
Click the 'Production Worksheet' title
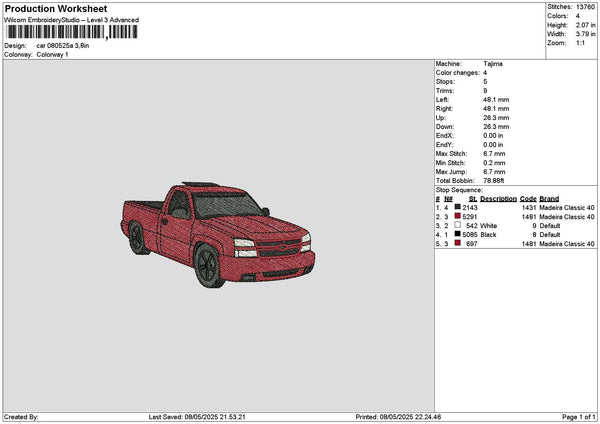click(x=56, y=8)
